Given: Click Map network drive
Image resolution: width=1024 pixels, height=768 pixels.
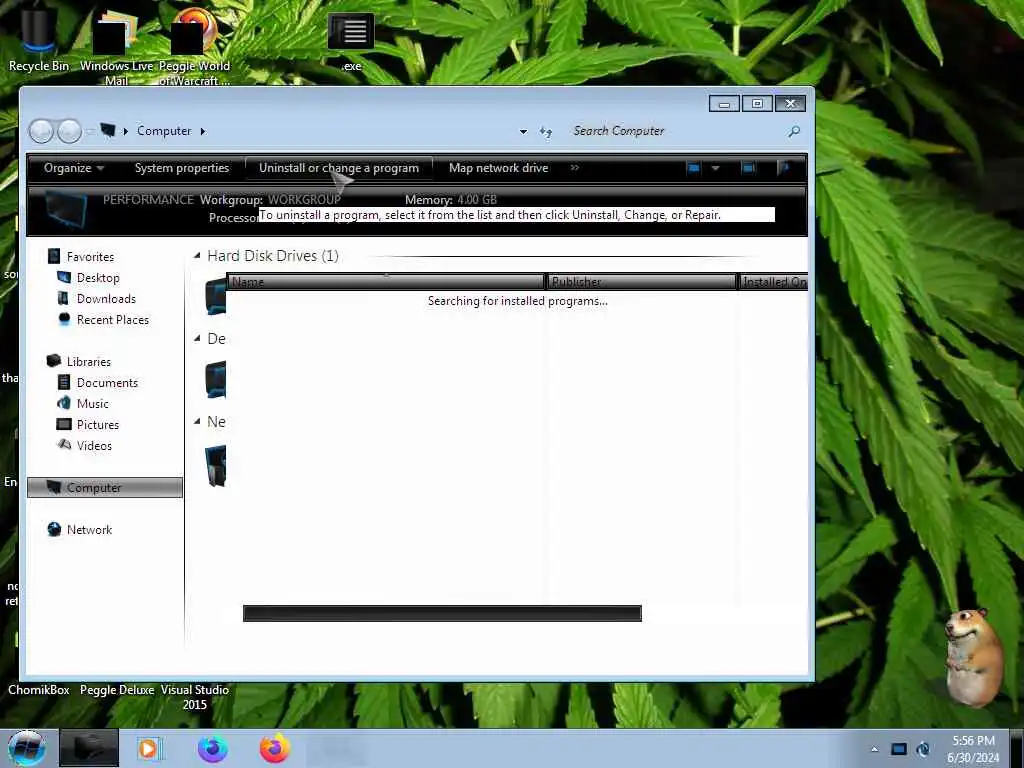Looking at the screenshot, I should 498,168.
